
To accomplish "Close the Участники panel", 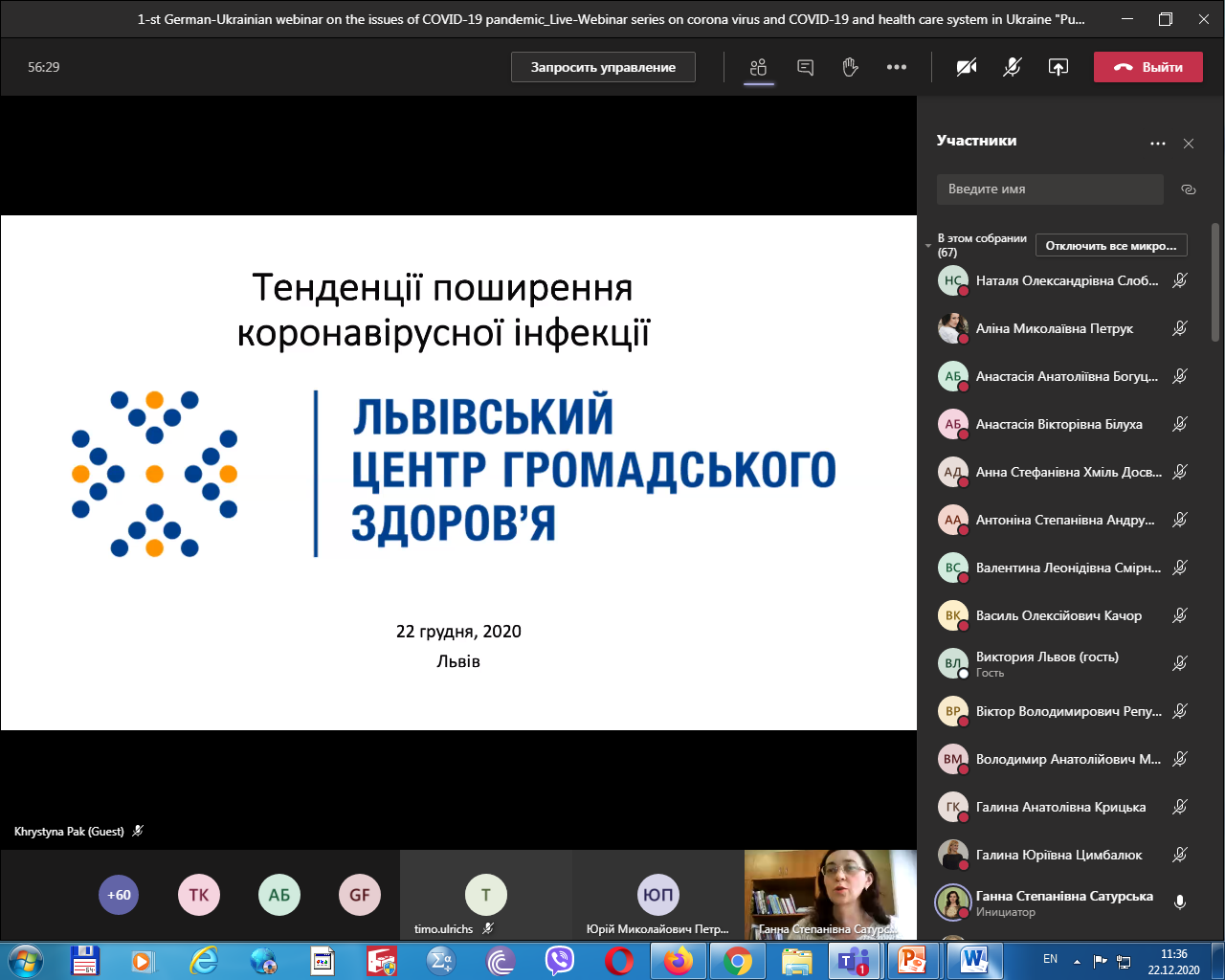I will 1189,144.
